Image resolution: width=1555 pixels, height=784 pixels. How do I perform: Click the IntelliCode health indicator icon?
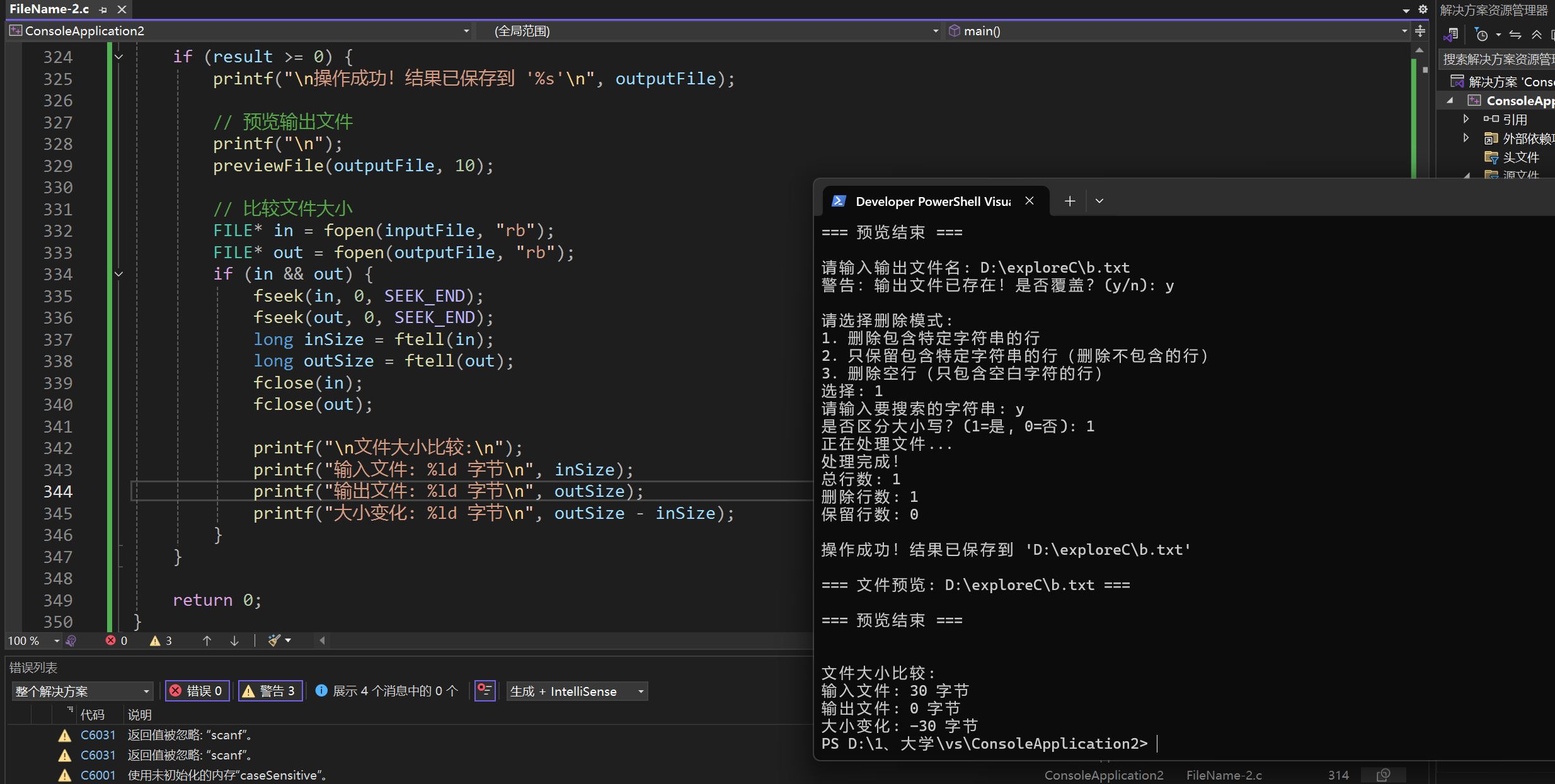pyautogui.click(x=71, y=640)
